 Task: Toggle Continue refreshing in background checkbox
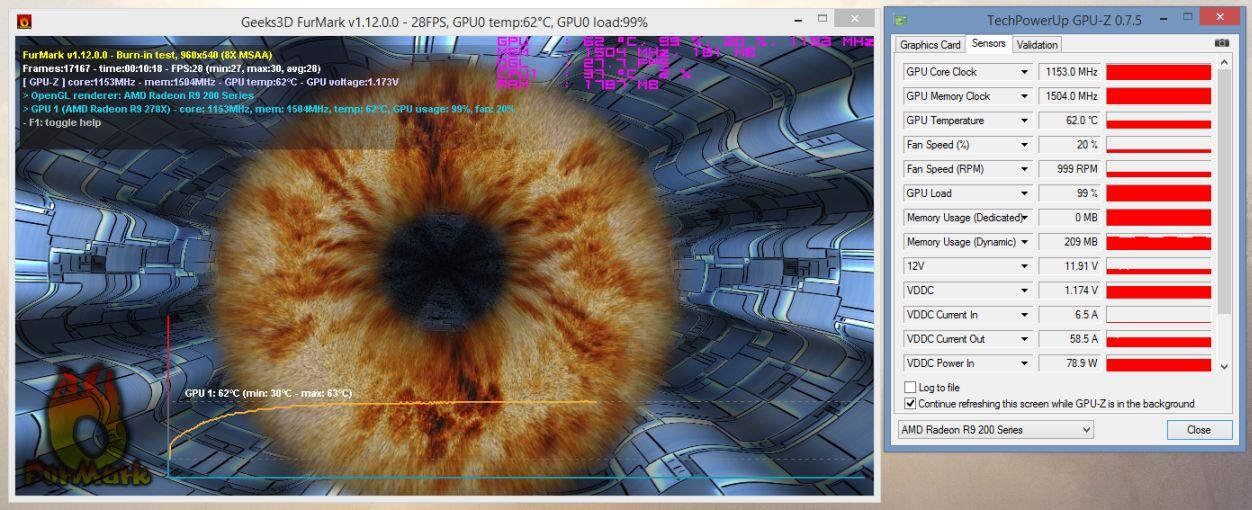(910, 404)
